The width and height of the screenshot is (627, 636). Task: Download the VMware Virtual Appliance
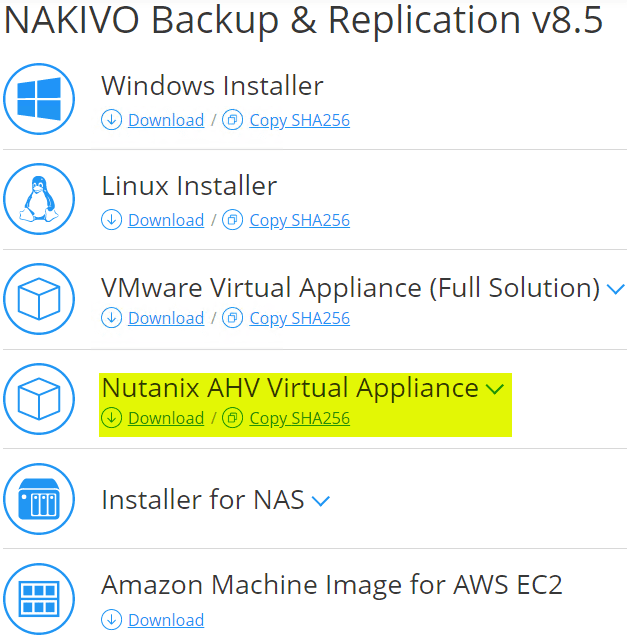165,318
